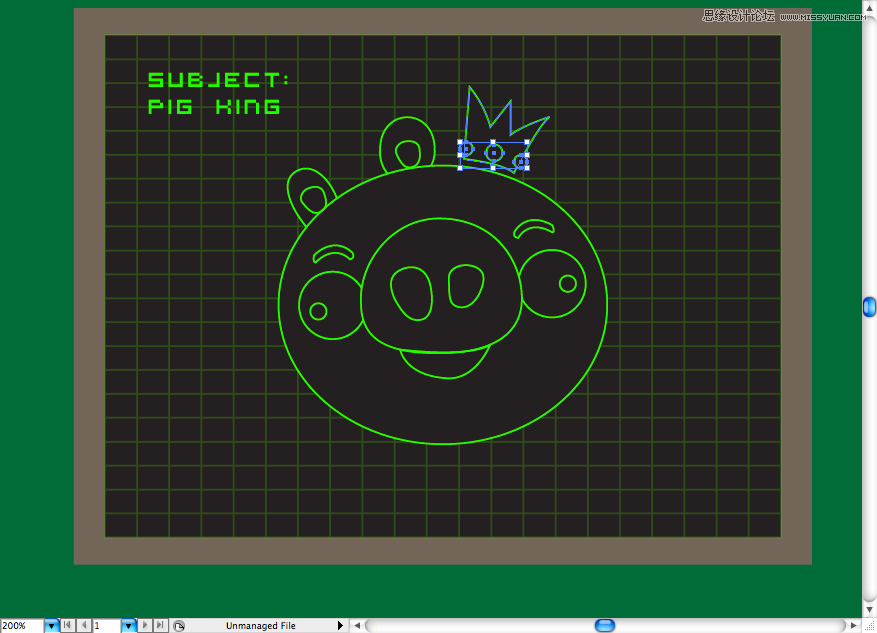The image size is (877, 633).
Task: Open the zoom level dropdown
Action: 51,626
